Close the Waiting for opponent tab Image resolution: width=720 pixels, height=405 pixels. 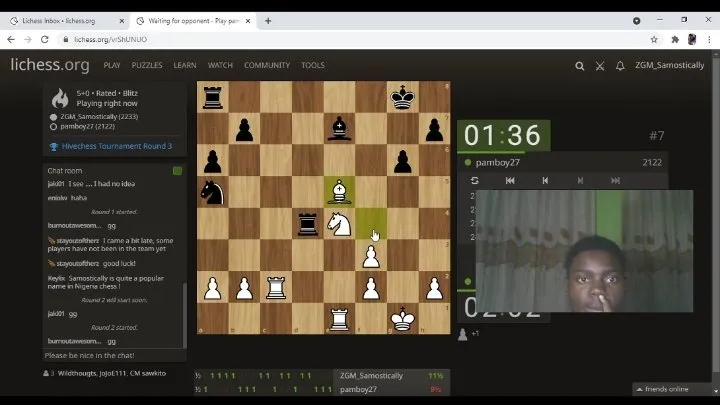(x=248, y=21)
